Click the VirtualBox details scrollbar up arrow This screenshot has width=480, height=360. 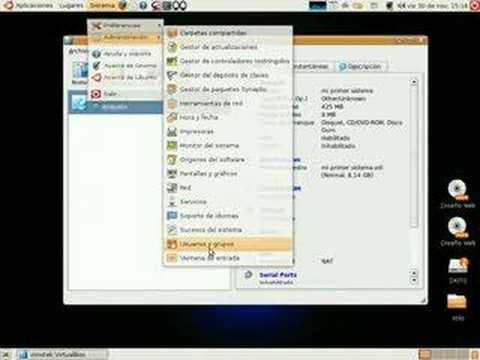[x=414, y=82]
